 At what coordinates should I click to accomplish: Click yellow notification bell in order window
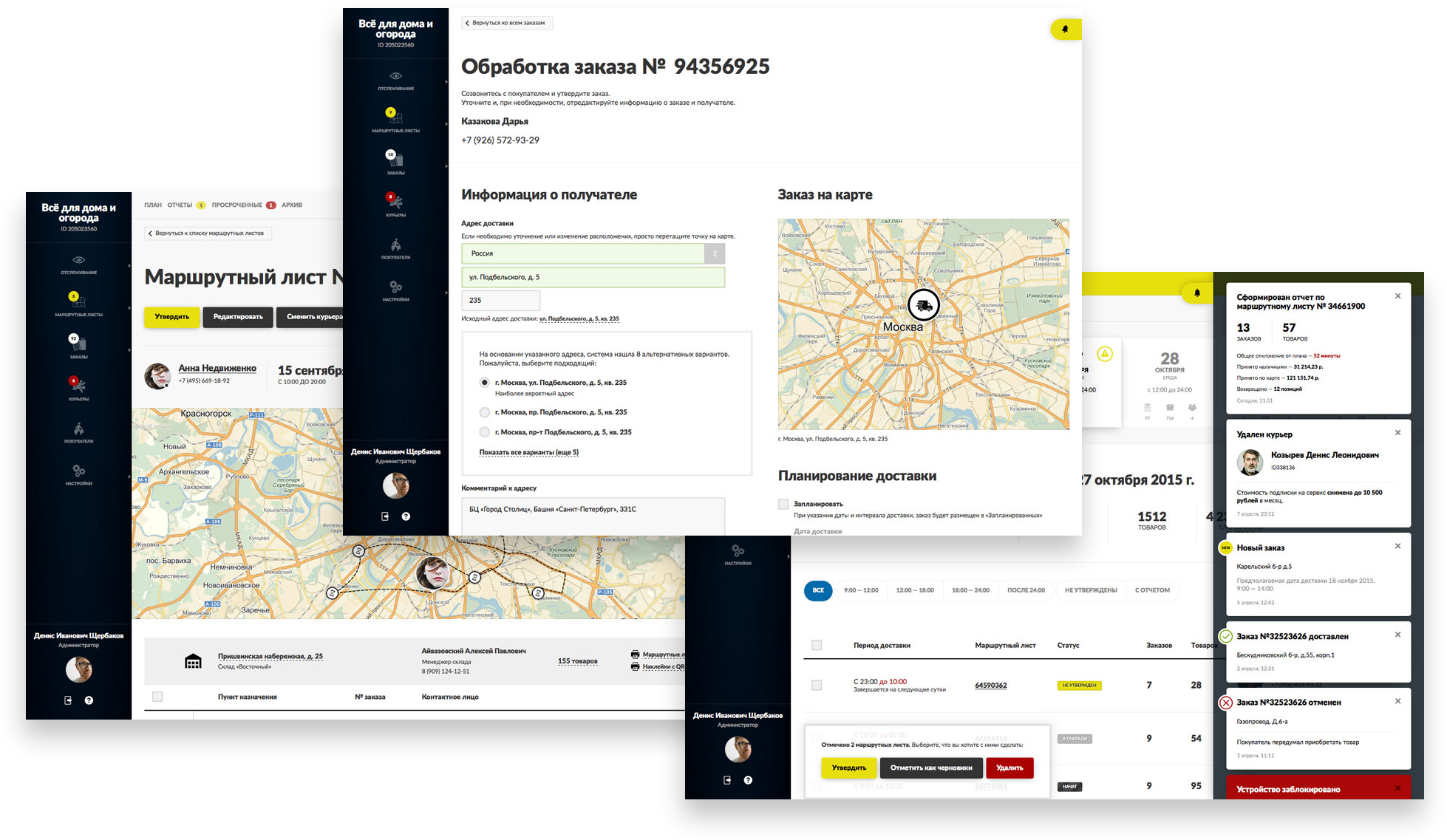click(1066, 29)
